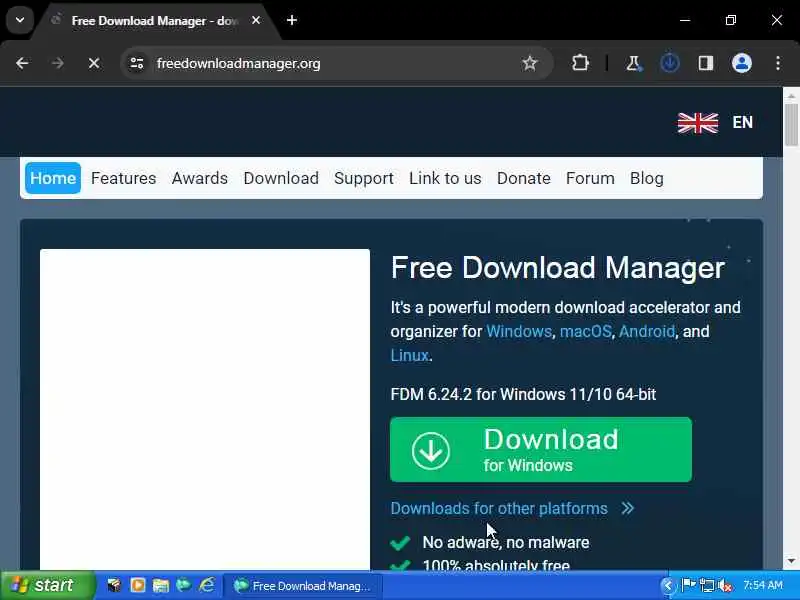Select the Home navigation tab
Screen dimensions: 800x600
[x=53, y=178]
